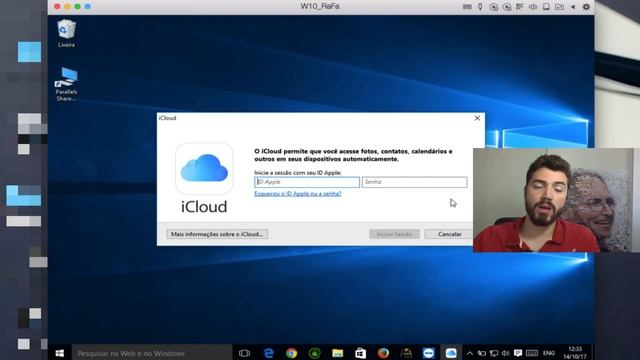Image resolution: width=640 pixels, height=360 pixels.
Task: Open the touch keyboard tray icon
Action: click(531, 353)
